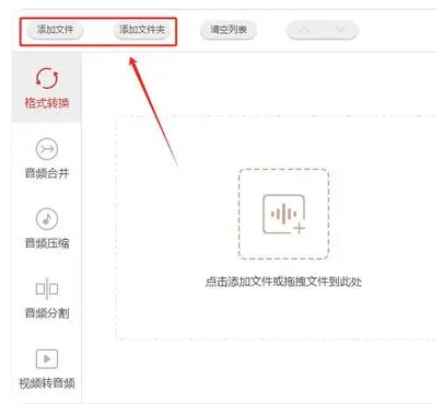This screenshot has height=410, width=436.
Task: Move item down with the down arrow
Action: pyautogui.click(x=340, y=30)
